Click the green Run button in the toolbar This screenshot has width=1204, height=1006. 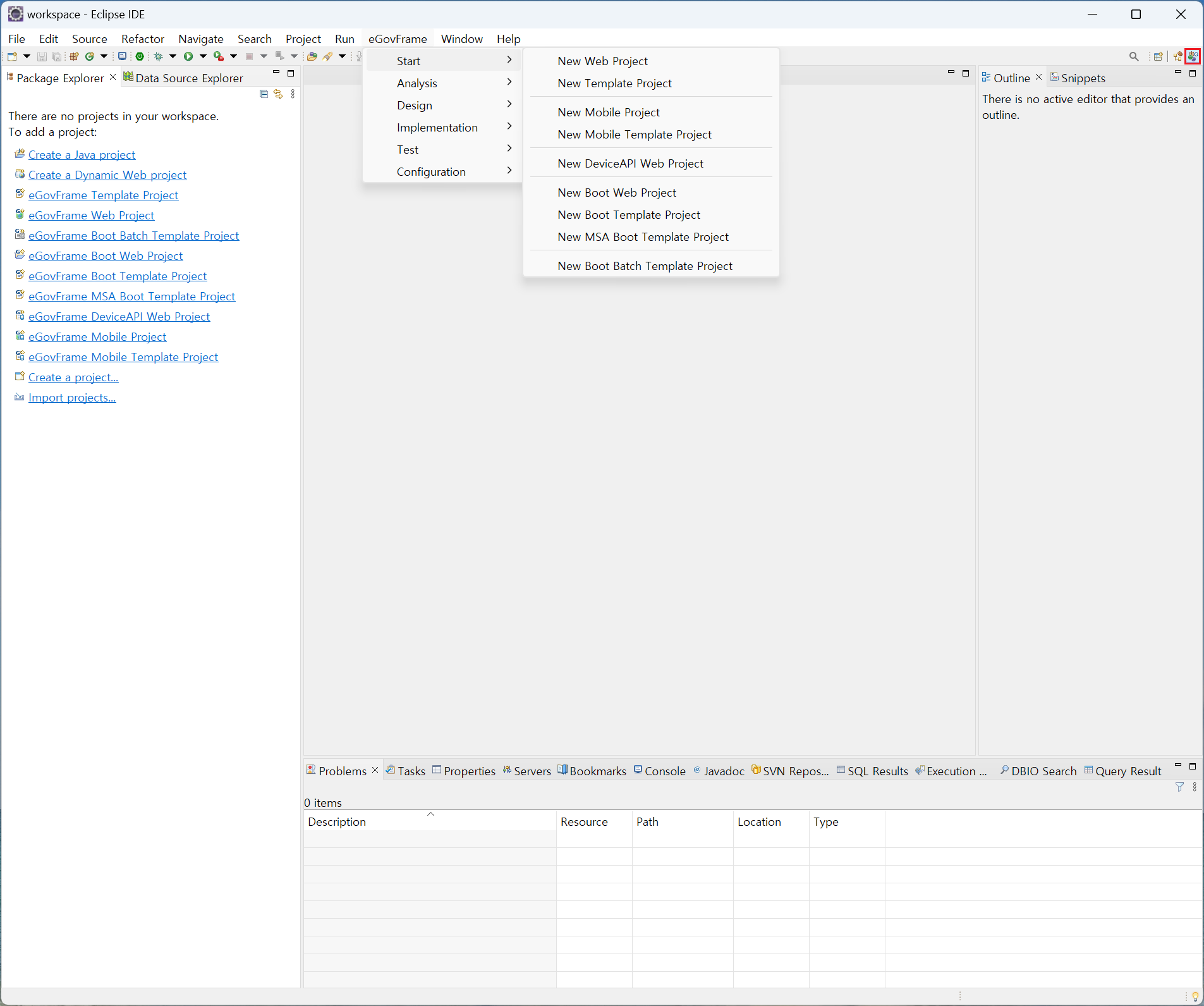[188, 56]
